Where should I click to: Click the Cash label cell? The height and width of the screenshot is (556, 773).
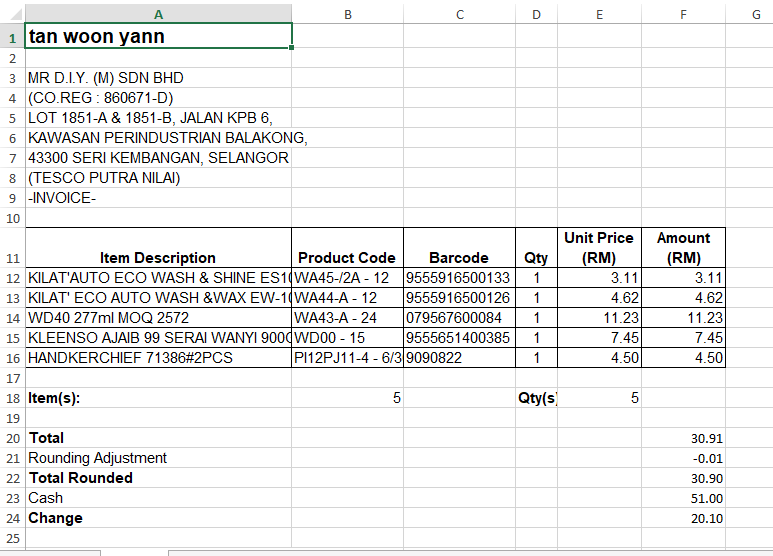coord(158,498)
